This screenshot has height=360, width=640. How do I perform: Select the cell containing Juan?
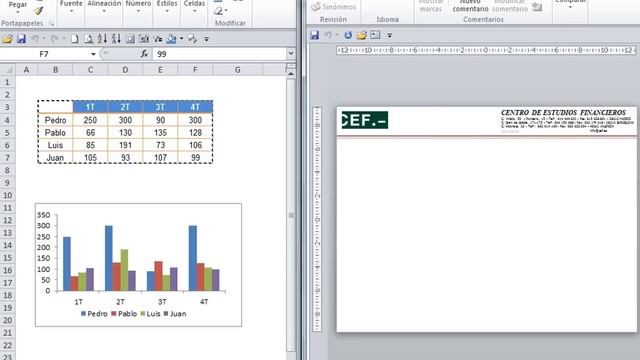(55, 158)
